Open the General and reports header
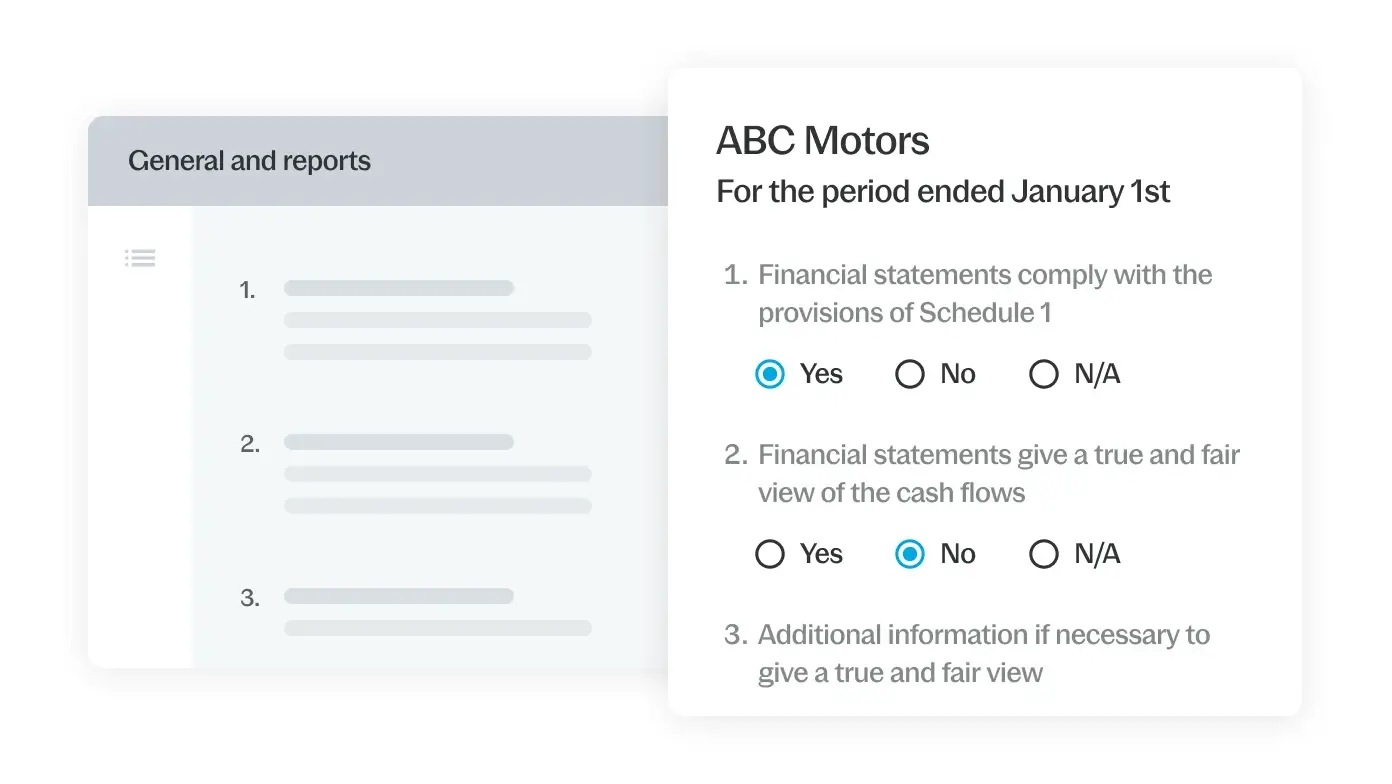 pos(250,161)
